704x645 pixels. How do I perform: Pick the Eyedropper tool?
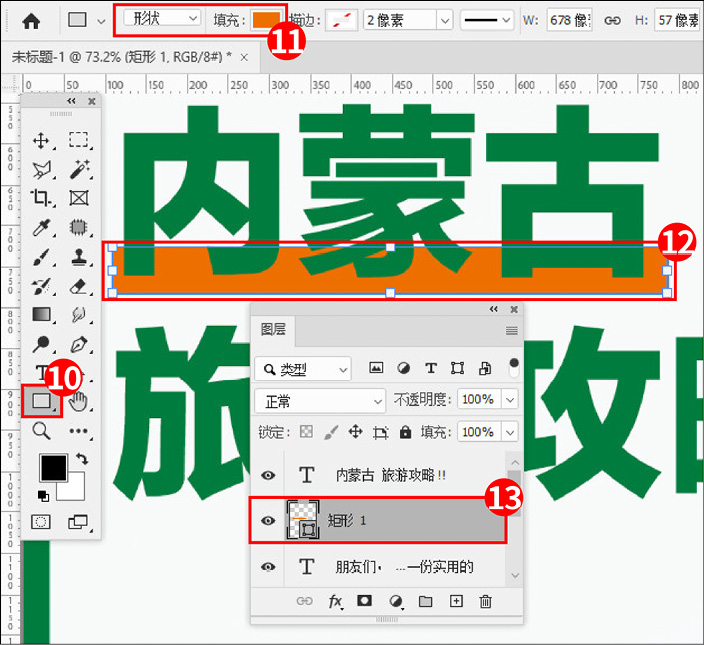point(42,228)
